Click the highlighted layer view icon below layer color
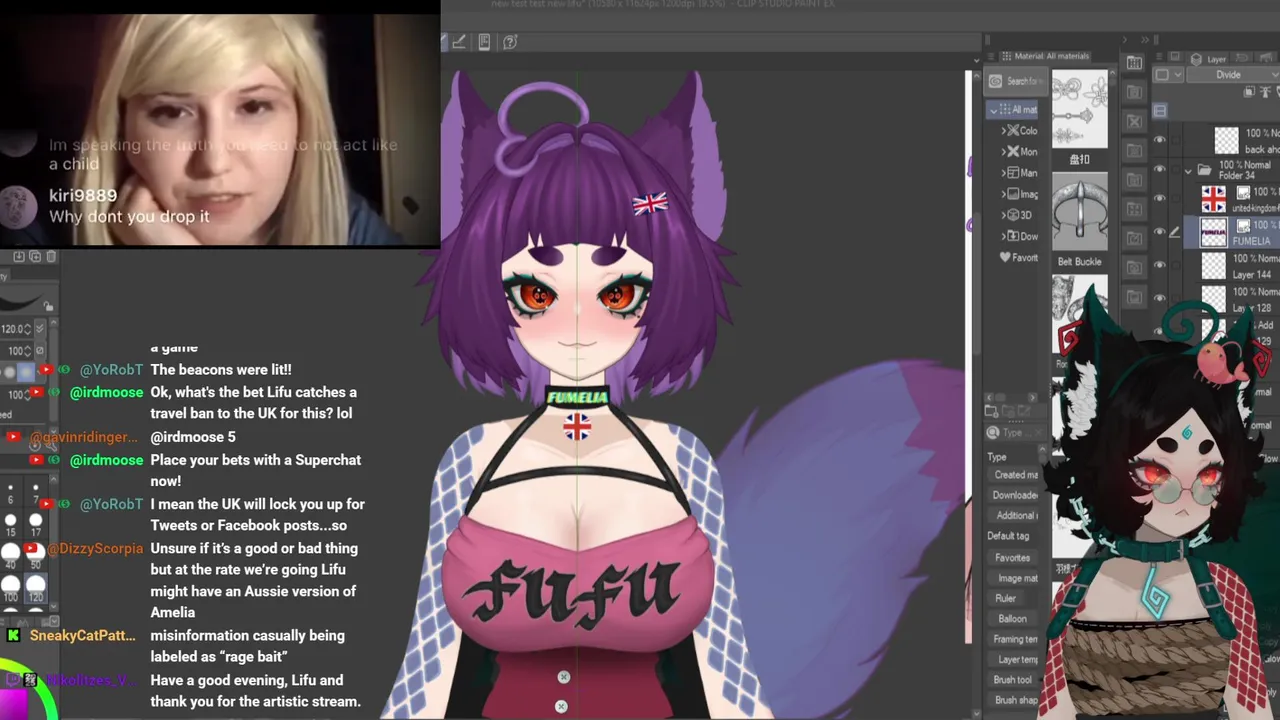Viewport: 1280px width, 720px height. [x=1160, y=111]
